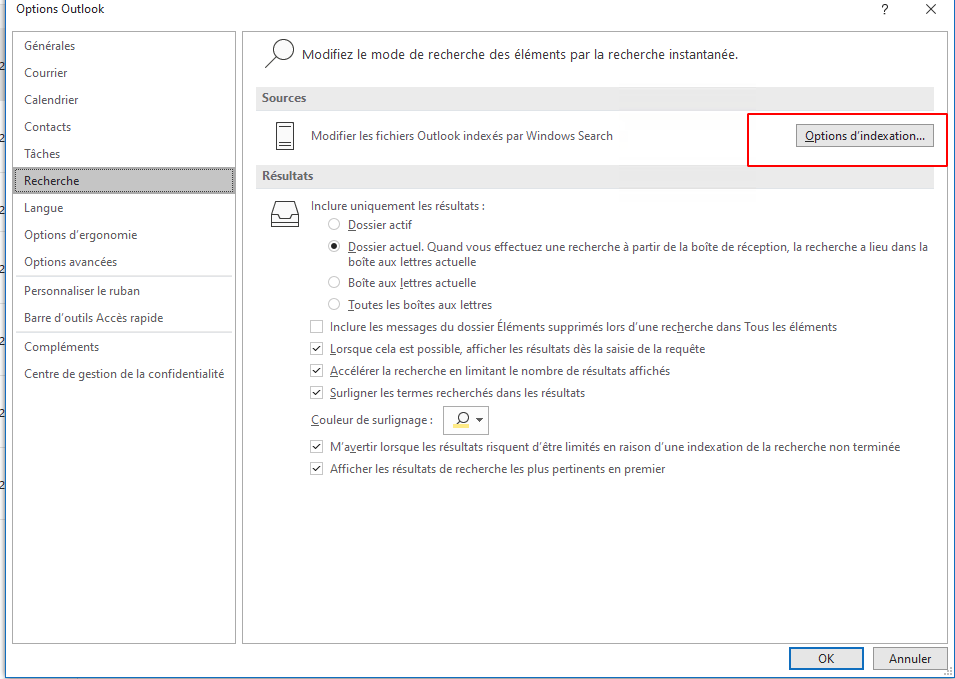Choose Boîte aux lettres actuelle option
The height and width of the screenshot is (679, 955).
[x=334, y=283]
